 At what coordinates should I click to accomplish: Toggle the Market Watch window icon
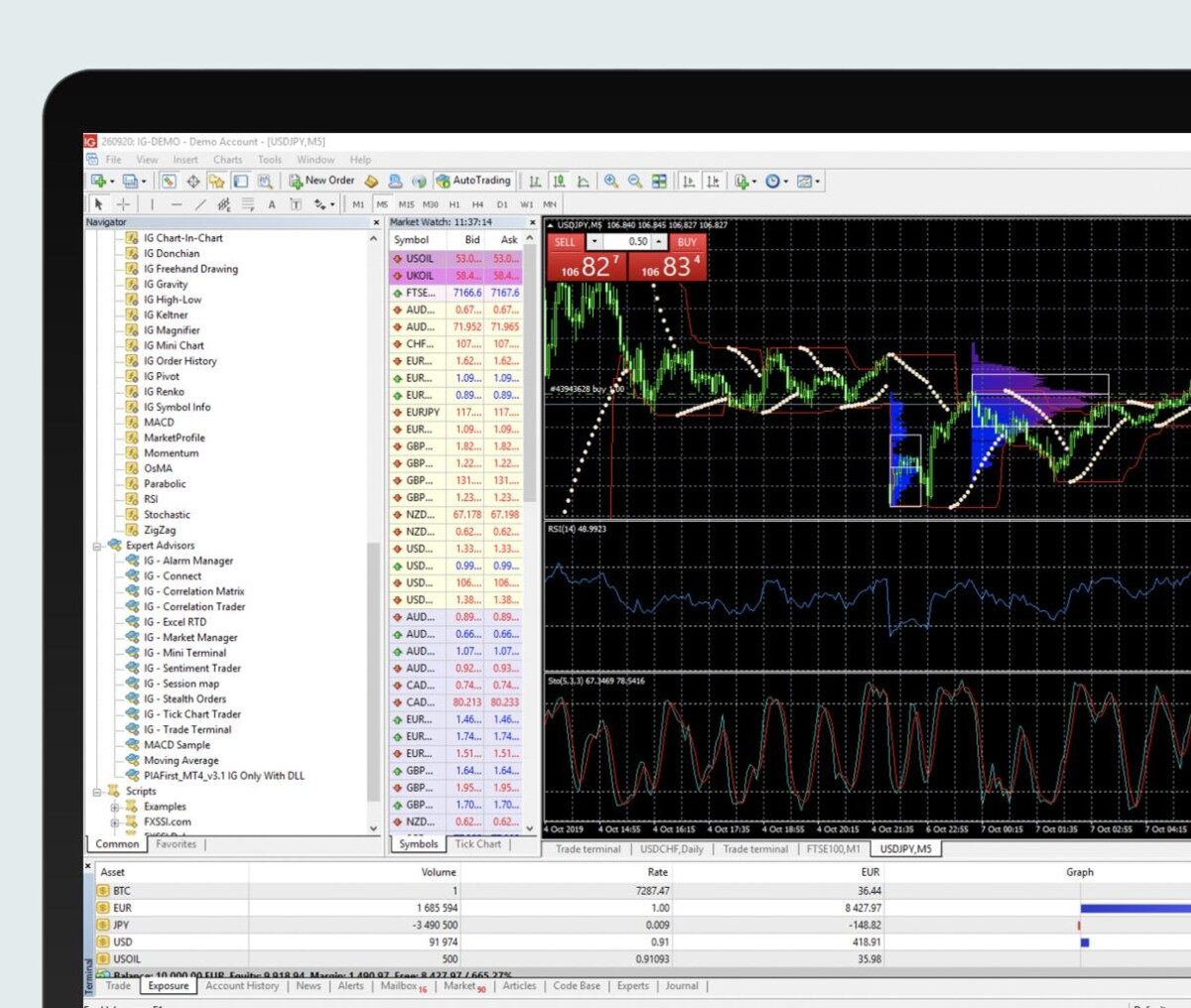tap(169, 181)
